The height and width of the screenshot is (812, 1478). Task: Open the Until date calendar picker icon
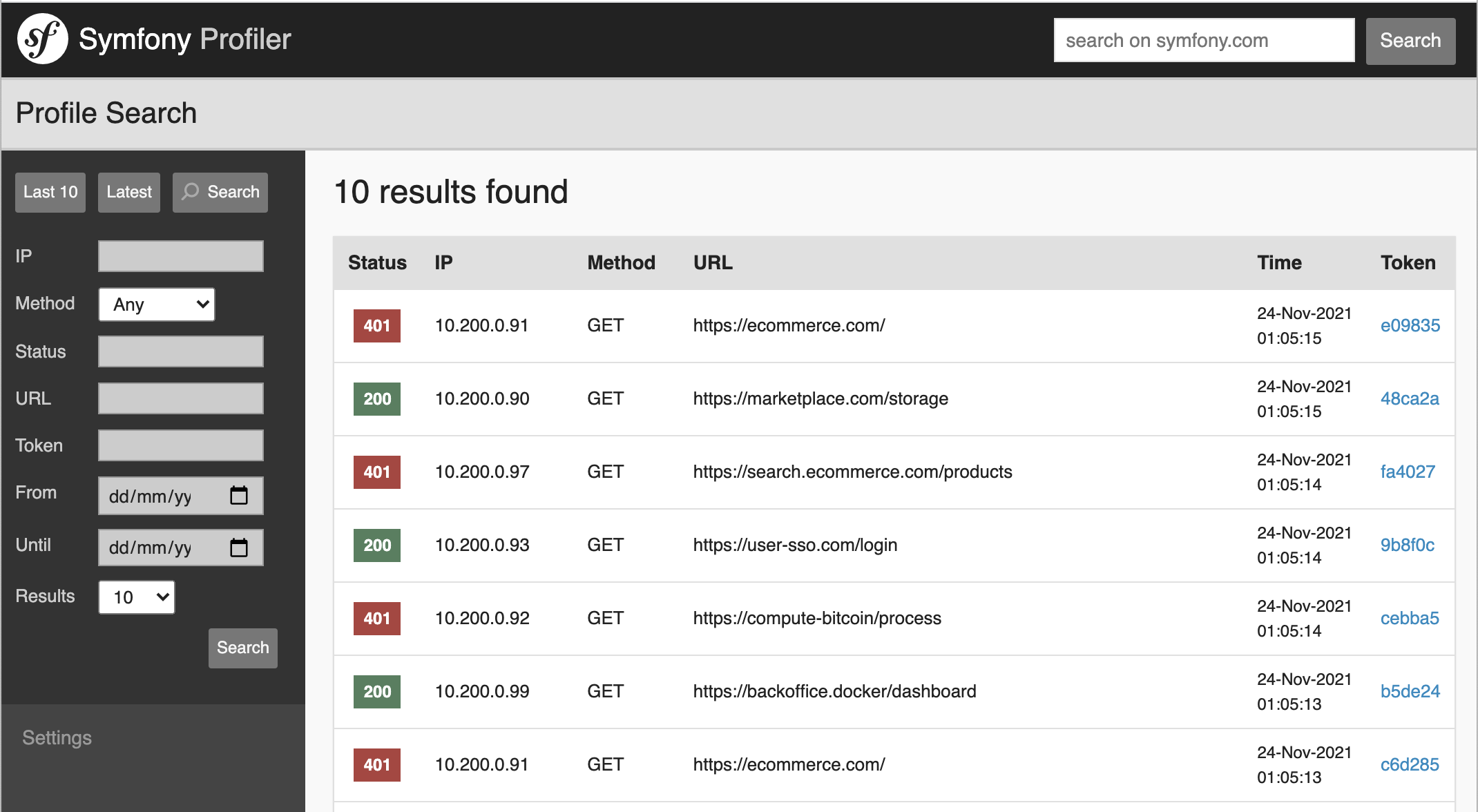(x=238, y=548)
